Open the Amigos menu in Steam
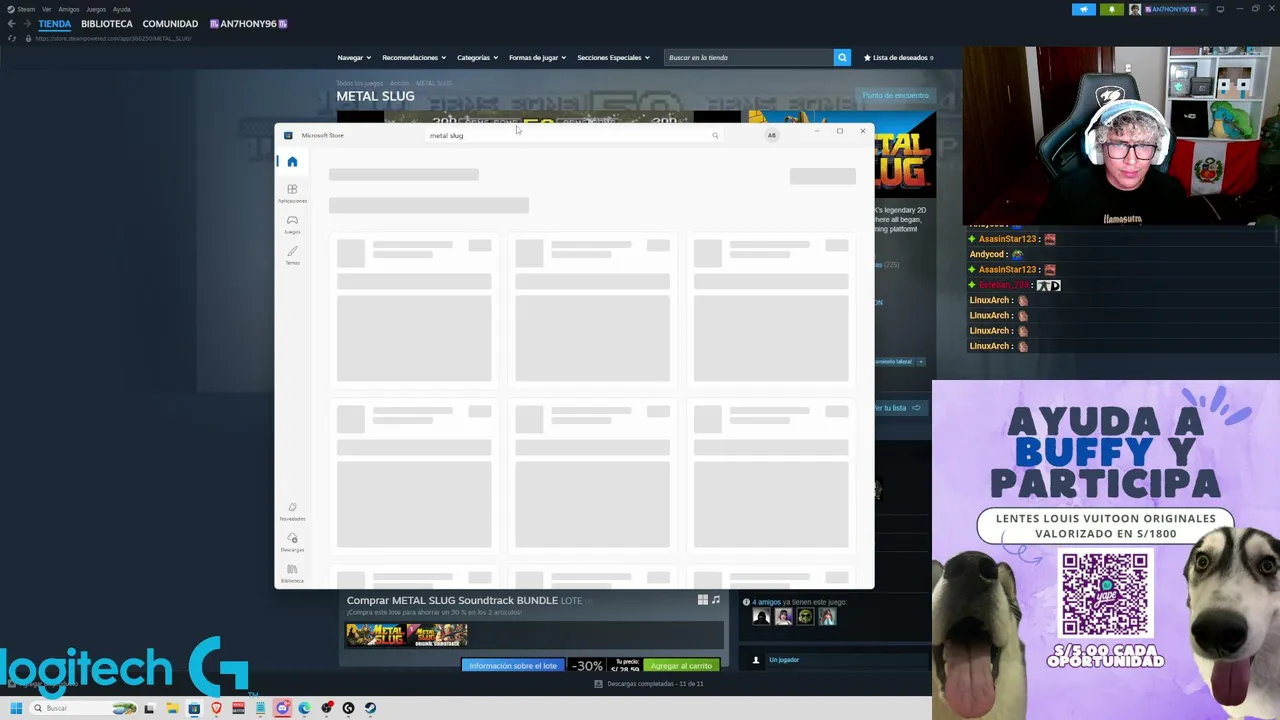 (x=69, y=9)
